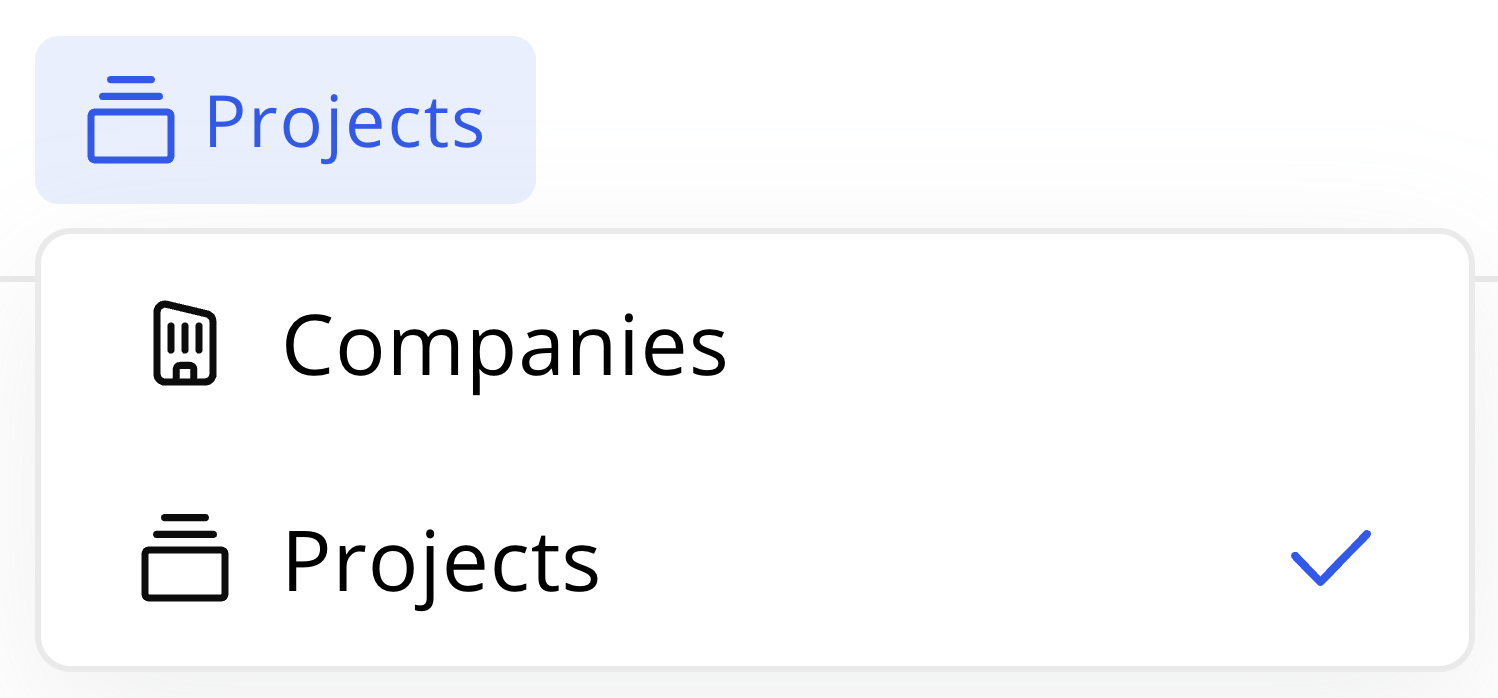Switch the view to Companies
Screen dimensions: 1498x698
504,345
